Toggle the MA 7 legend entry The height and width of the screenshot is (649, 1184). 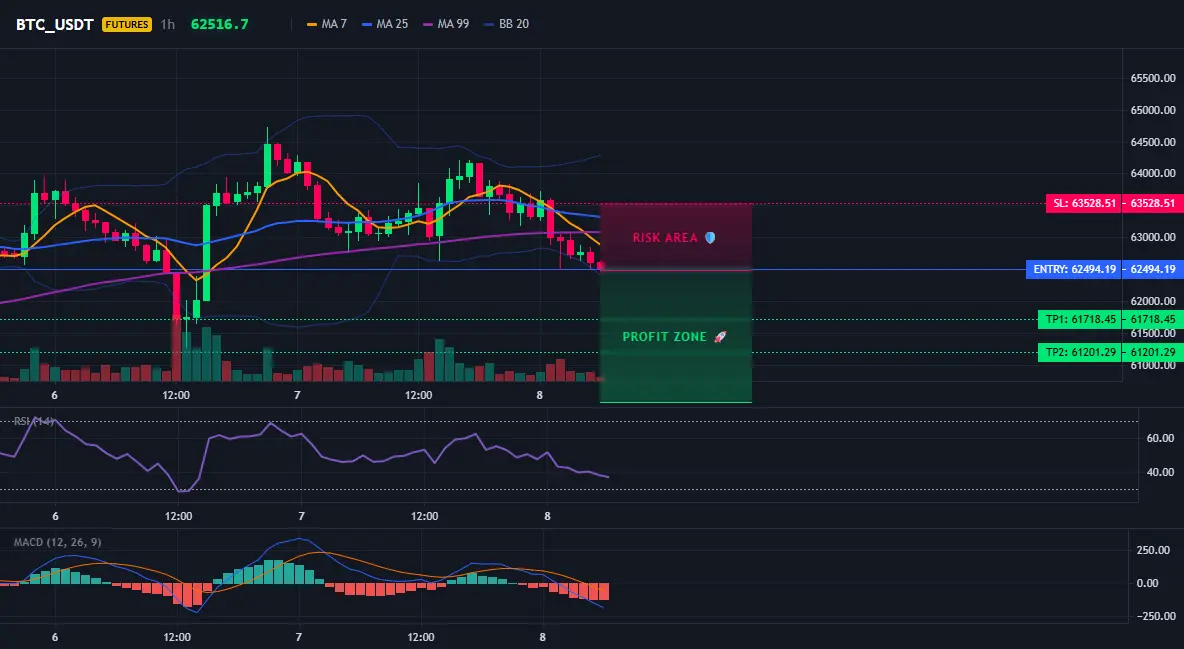(x=327, y=24)
